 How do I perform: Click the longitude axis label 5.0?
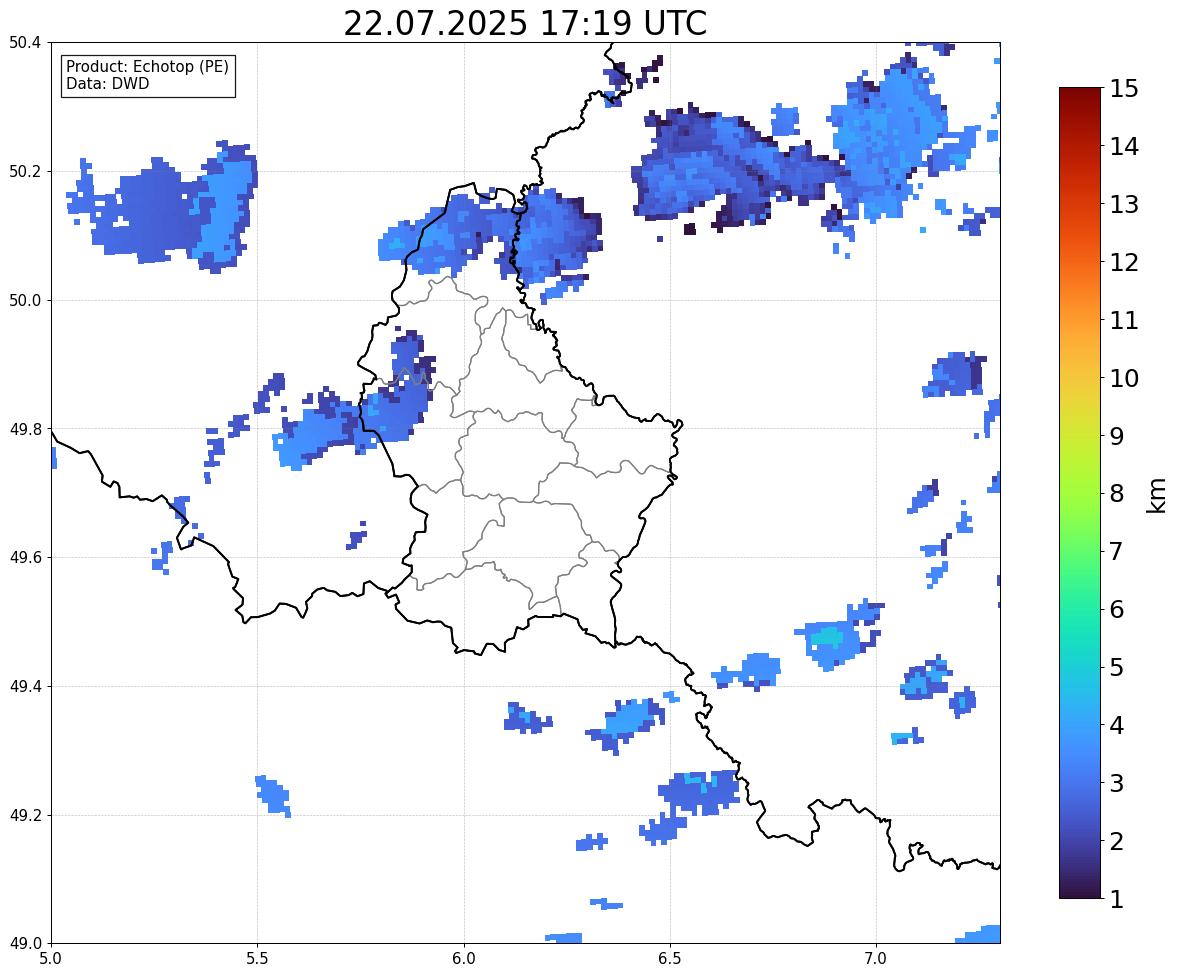pyautogui.click(x=51, y=959)
